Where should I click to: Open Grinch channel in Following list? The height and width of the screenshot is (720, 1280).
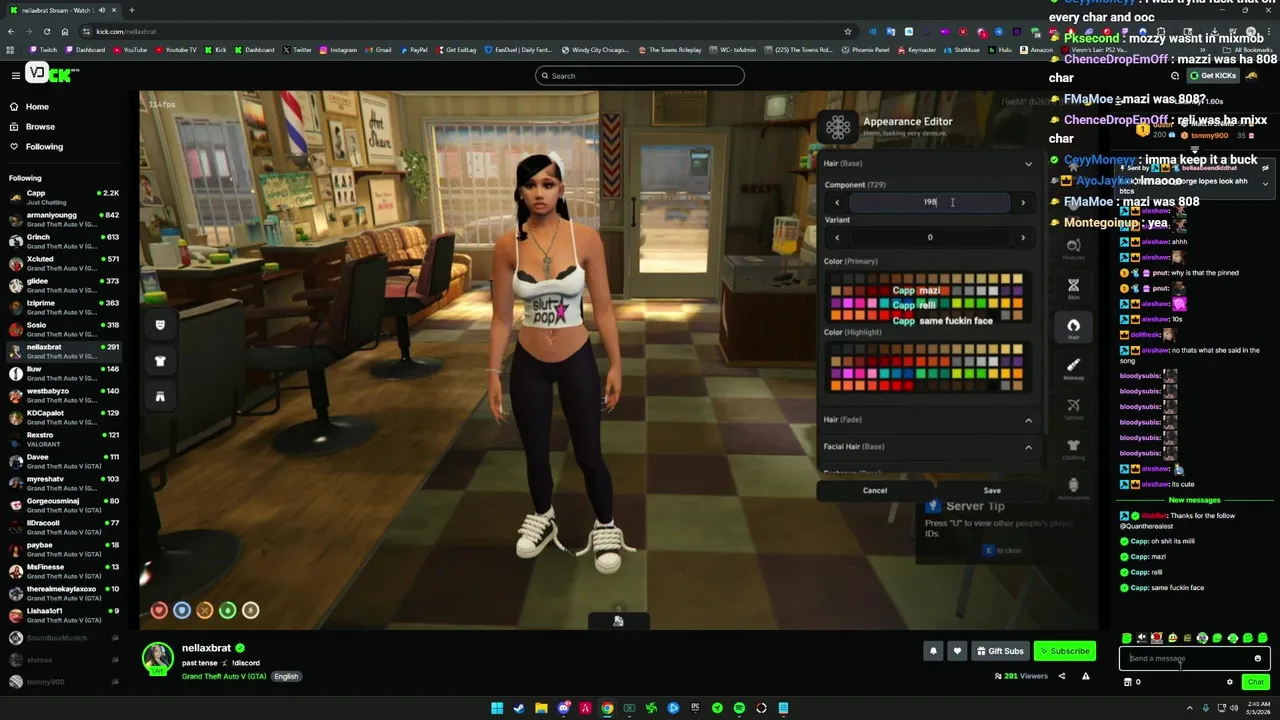[64, 241]
